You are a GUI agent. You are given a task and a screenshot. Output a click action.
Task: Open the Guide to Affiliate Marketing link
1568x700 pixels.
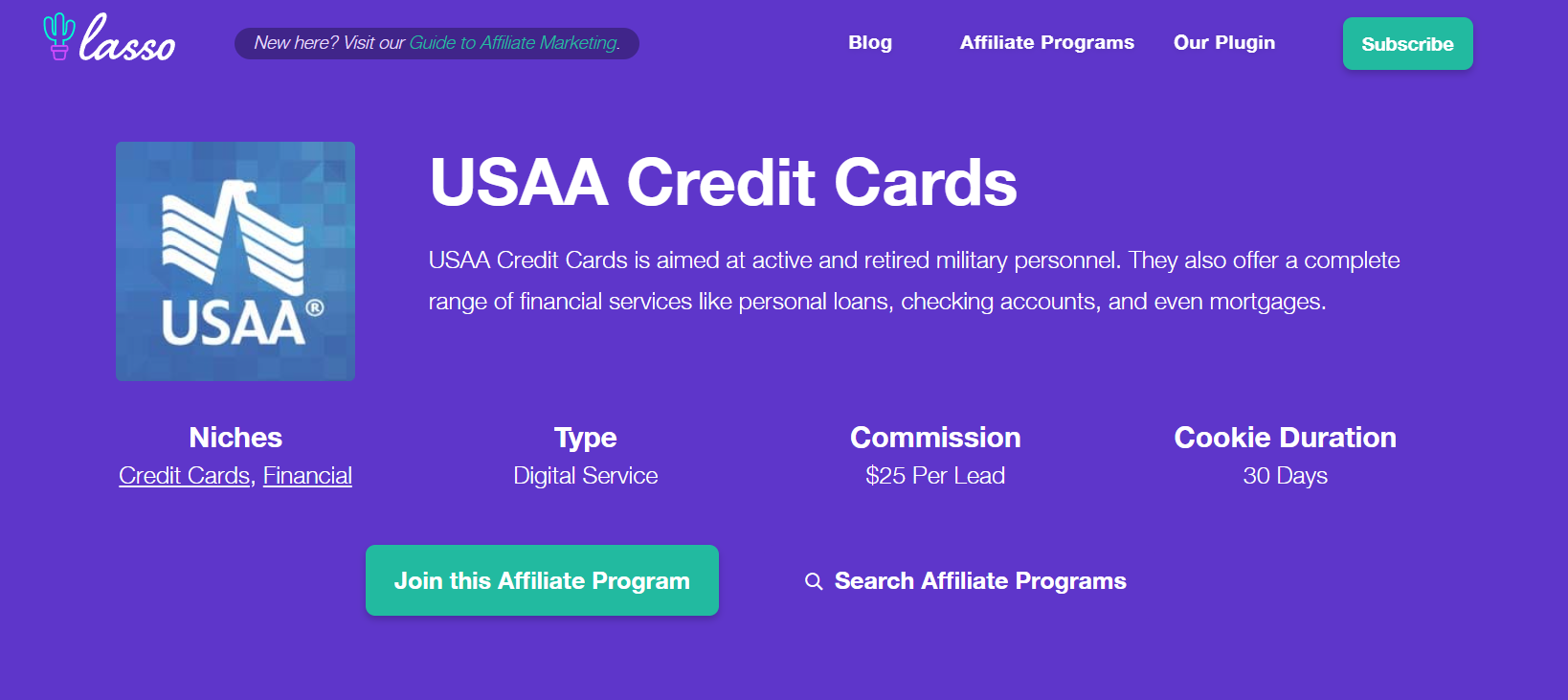pos(514,43)
